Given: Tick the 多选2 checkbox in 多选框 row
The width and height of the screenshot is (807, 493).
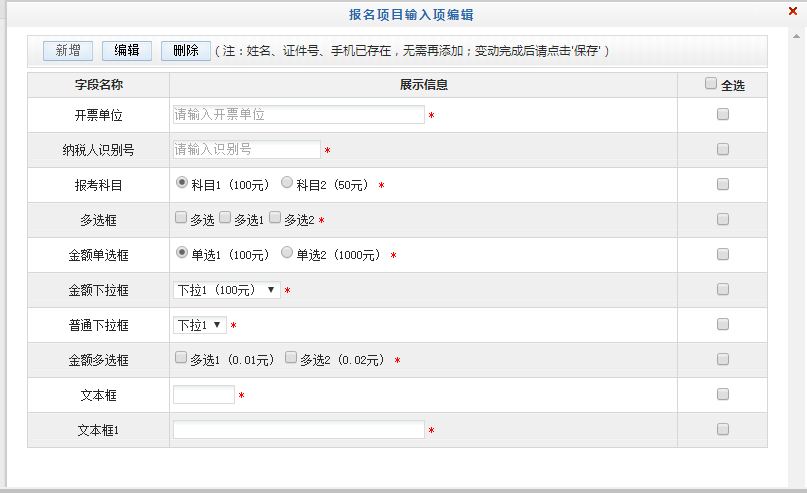Looking at the screenshot, I should pyautogui.click(x=275, y=217).
